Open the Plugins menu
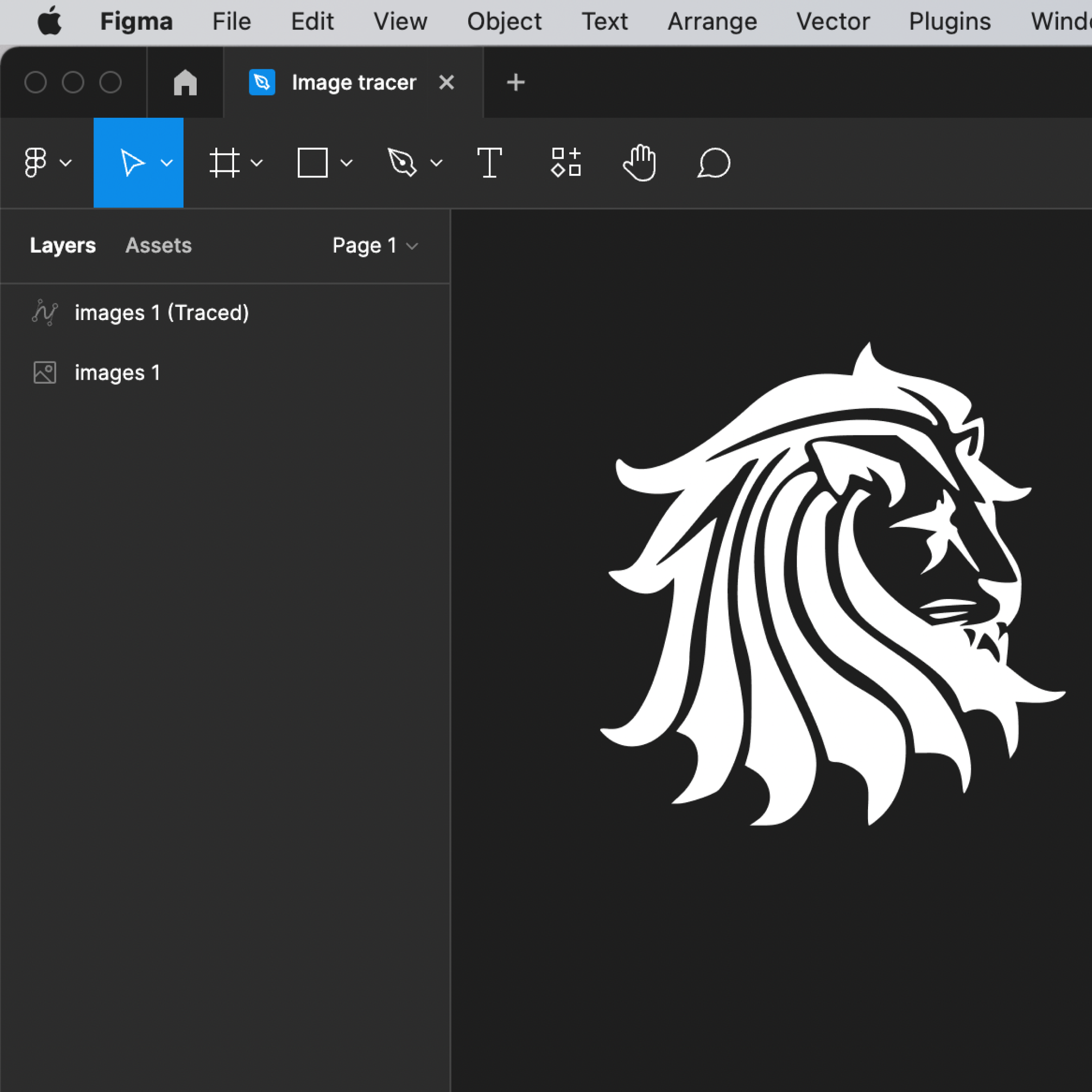 coord(949,21)
